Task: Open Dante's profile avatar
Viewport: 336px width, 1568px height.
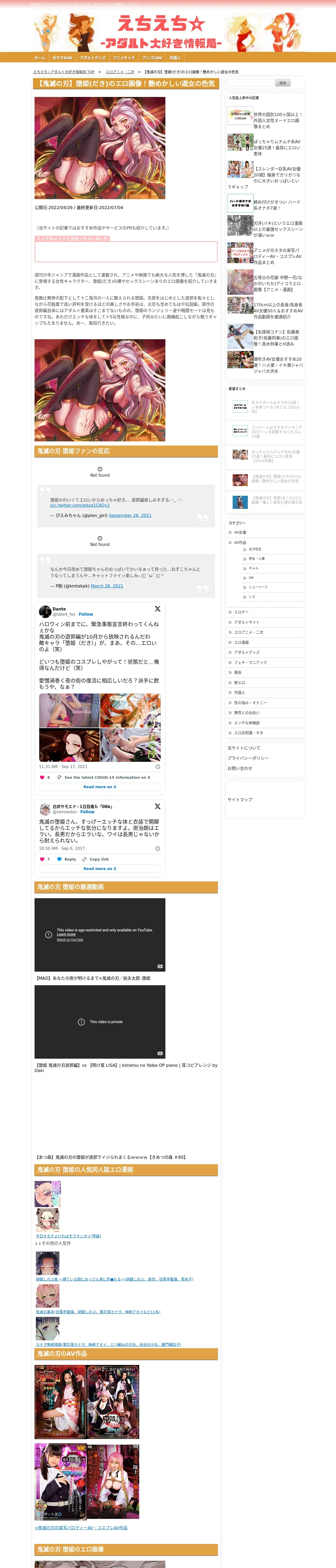Action: click(x=45, y=611)
